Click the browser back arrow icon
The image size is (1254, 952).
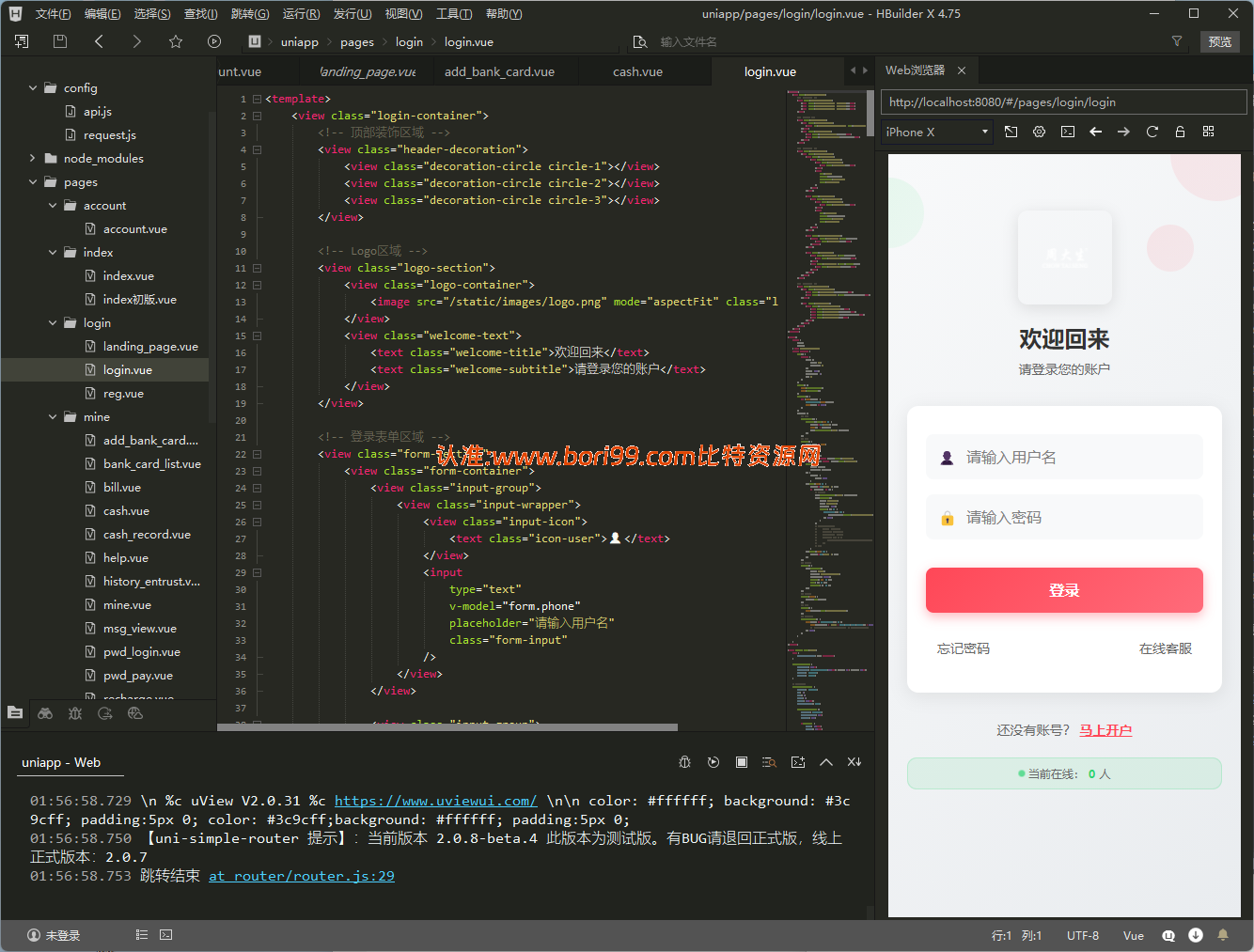1096,132
